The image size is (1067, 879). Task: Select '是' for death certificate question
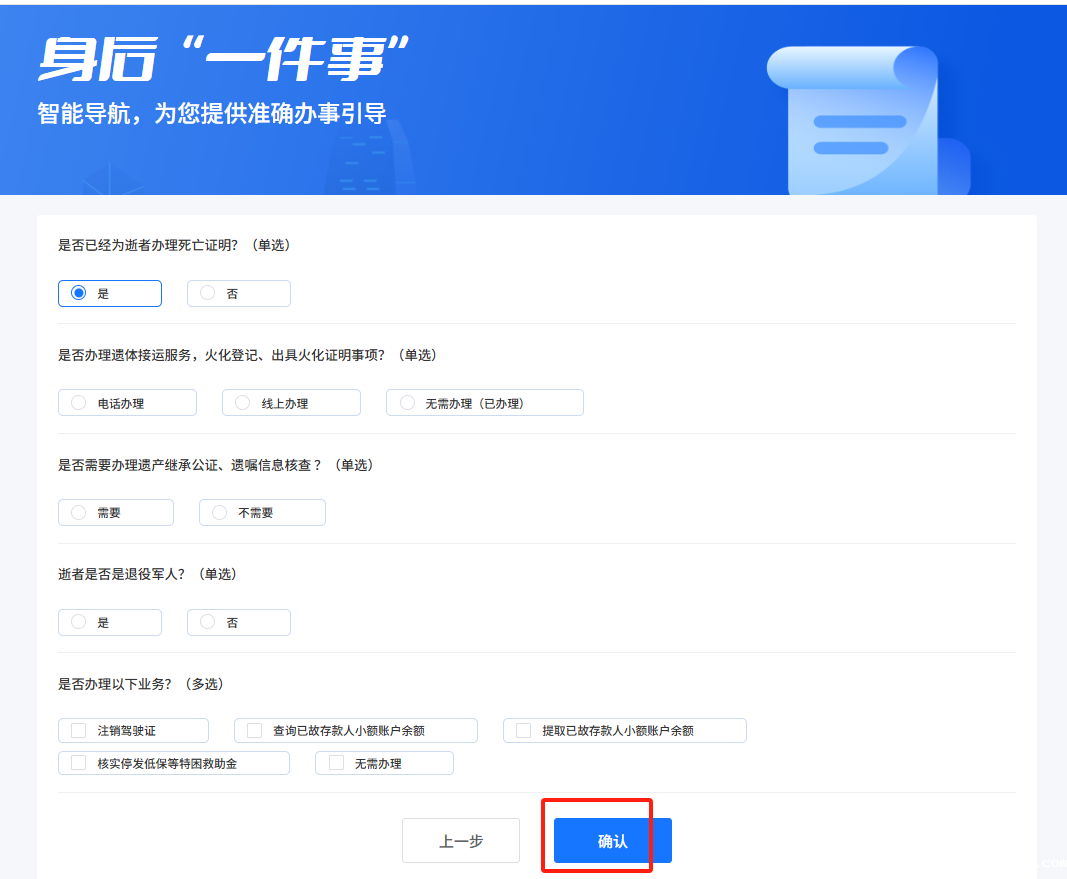79,293
